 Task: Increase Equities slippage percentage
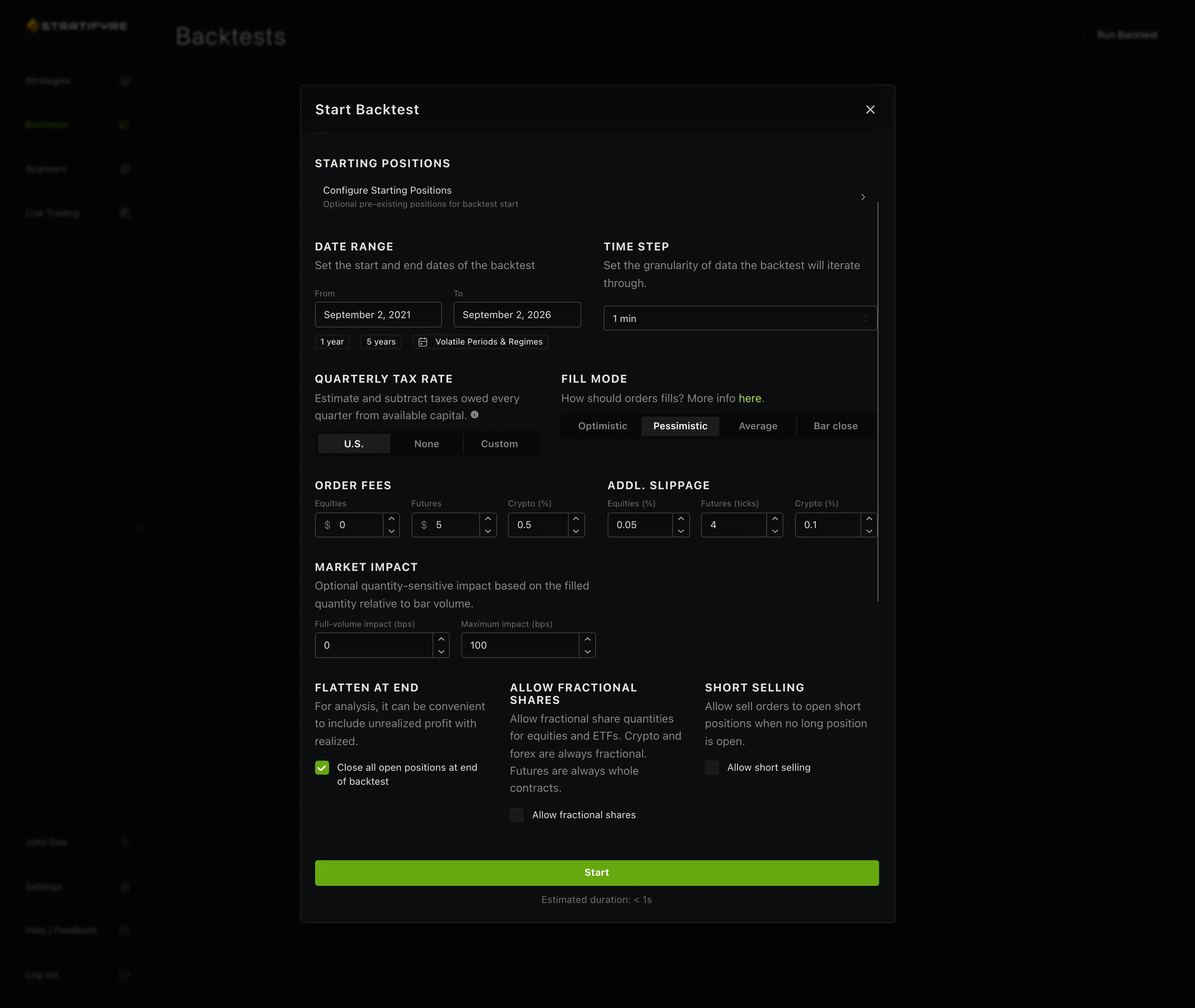pyautogui.click(x=681, y=519)
